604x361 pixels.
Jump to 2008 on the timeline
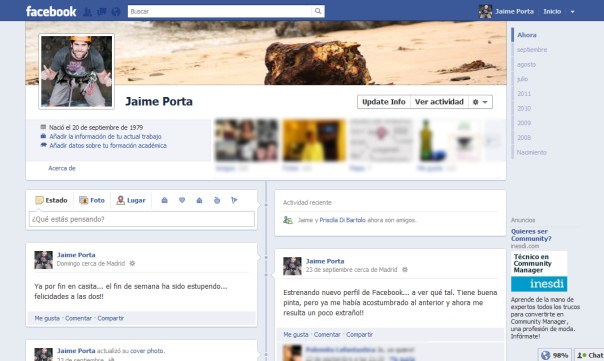click(524, 138)
